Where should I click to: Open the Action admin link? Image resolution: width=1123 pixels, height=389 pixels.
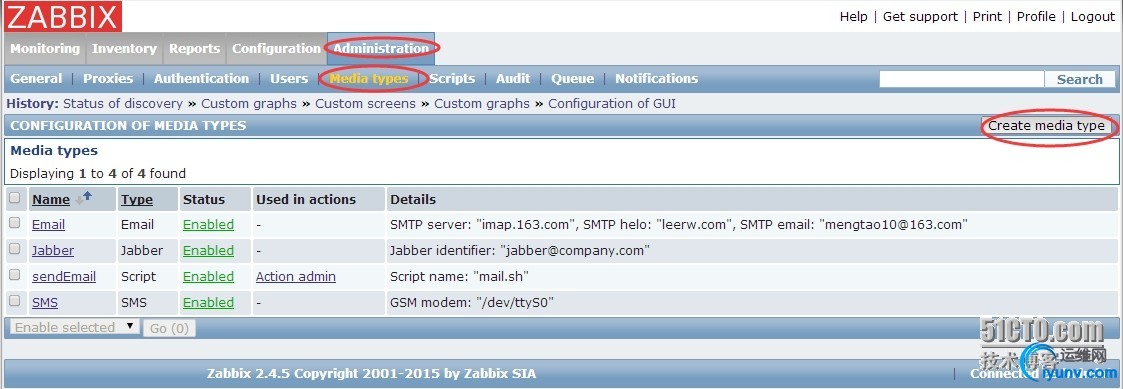tap(296, 277)
